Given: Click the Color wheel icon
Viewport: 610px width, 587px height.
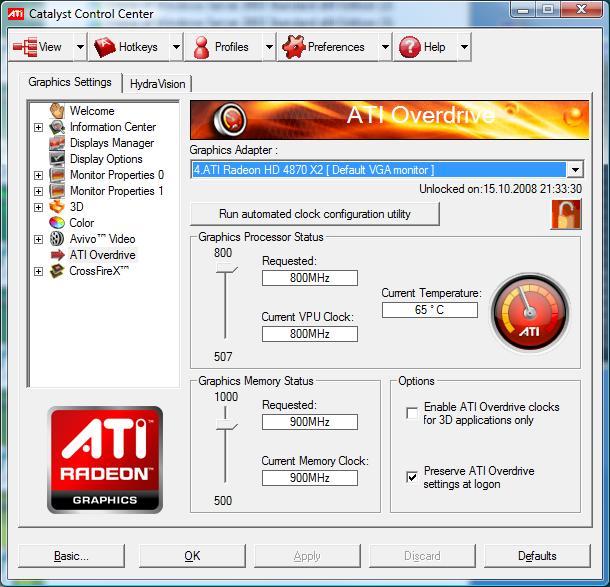Looking at the screenshot, I should pos(57,223).
